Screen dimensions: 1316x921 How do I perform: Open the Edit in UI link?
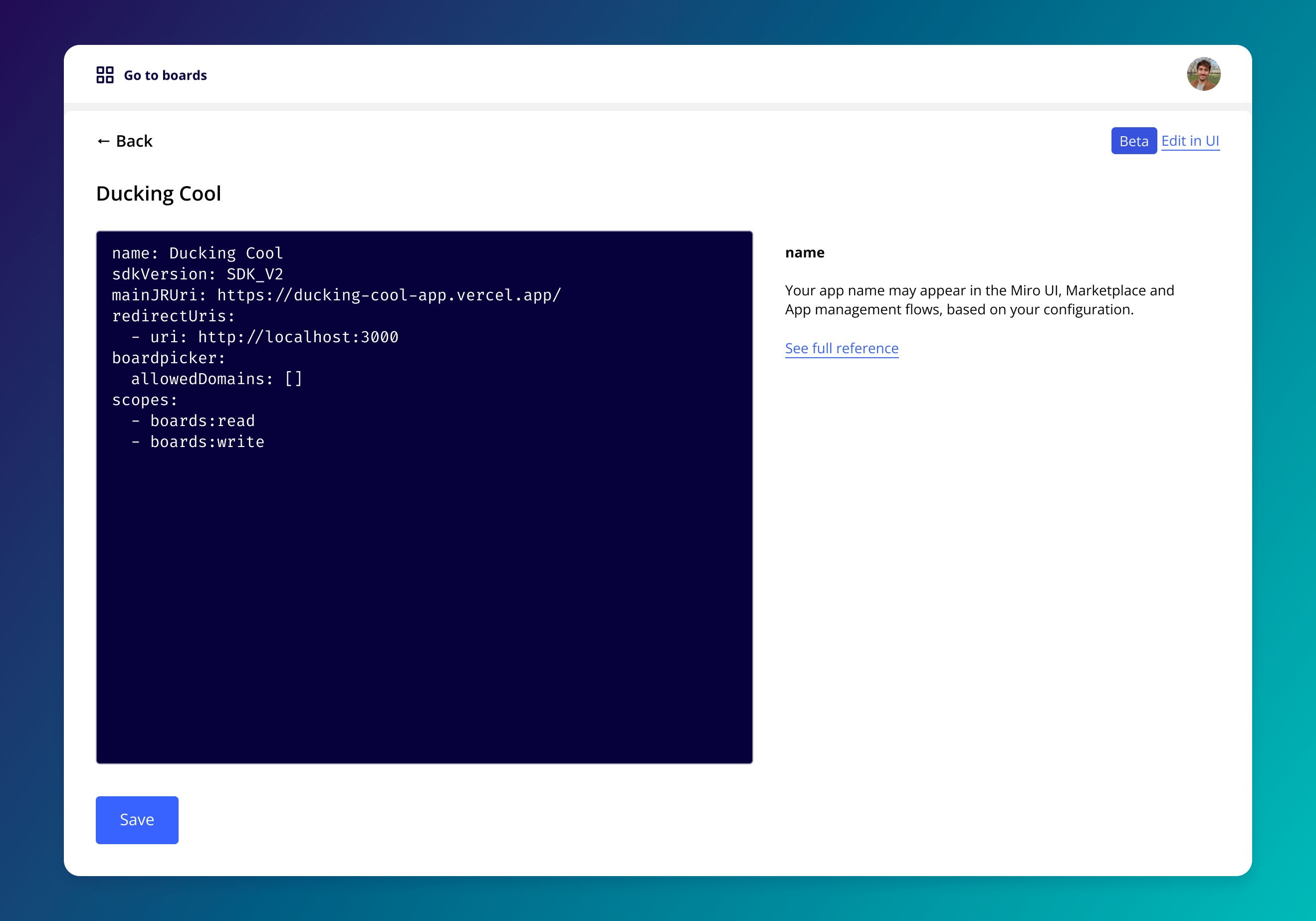1190,141
